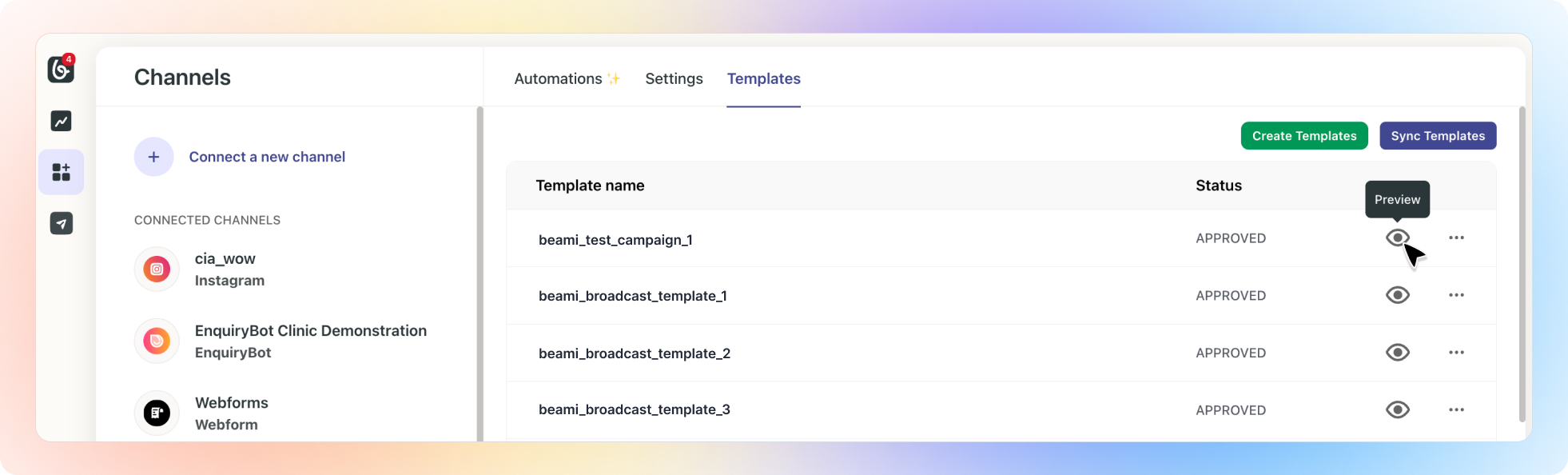Click the plus icon to connect a channel
The height and width of the screenshot is (475, 1568).
pyautogui.click(x=153, y=157)
